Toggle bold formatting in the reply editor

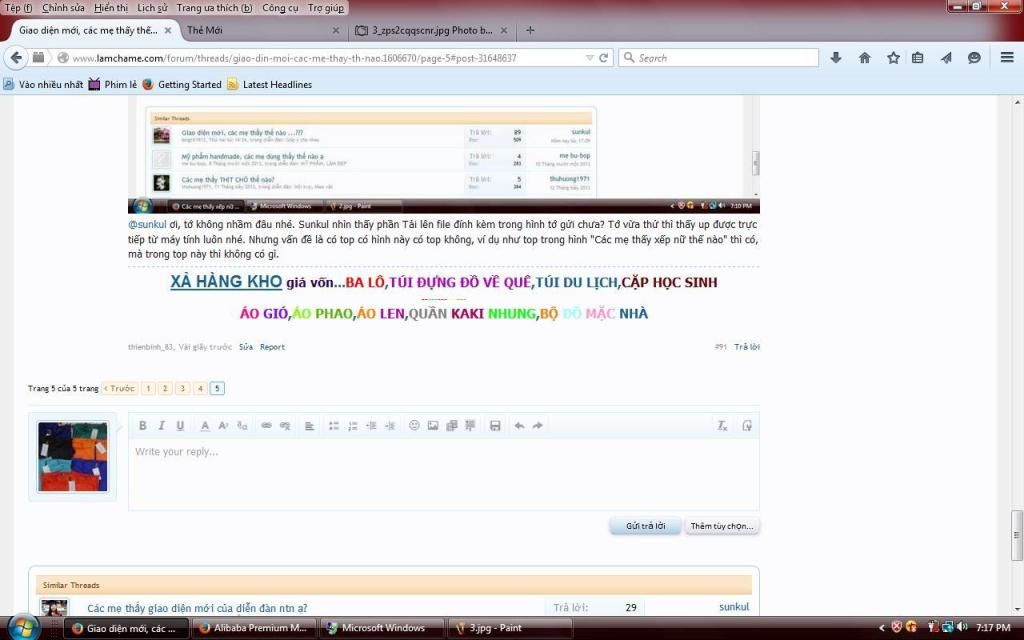tap(143, 426)
